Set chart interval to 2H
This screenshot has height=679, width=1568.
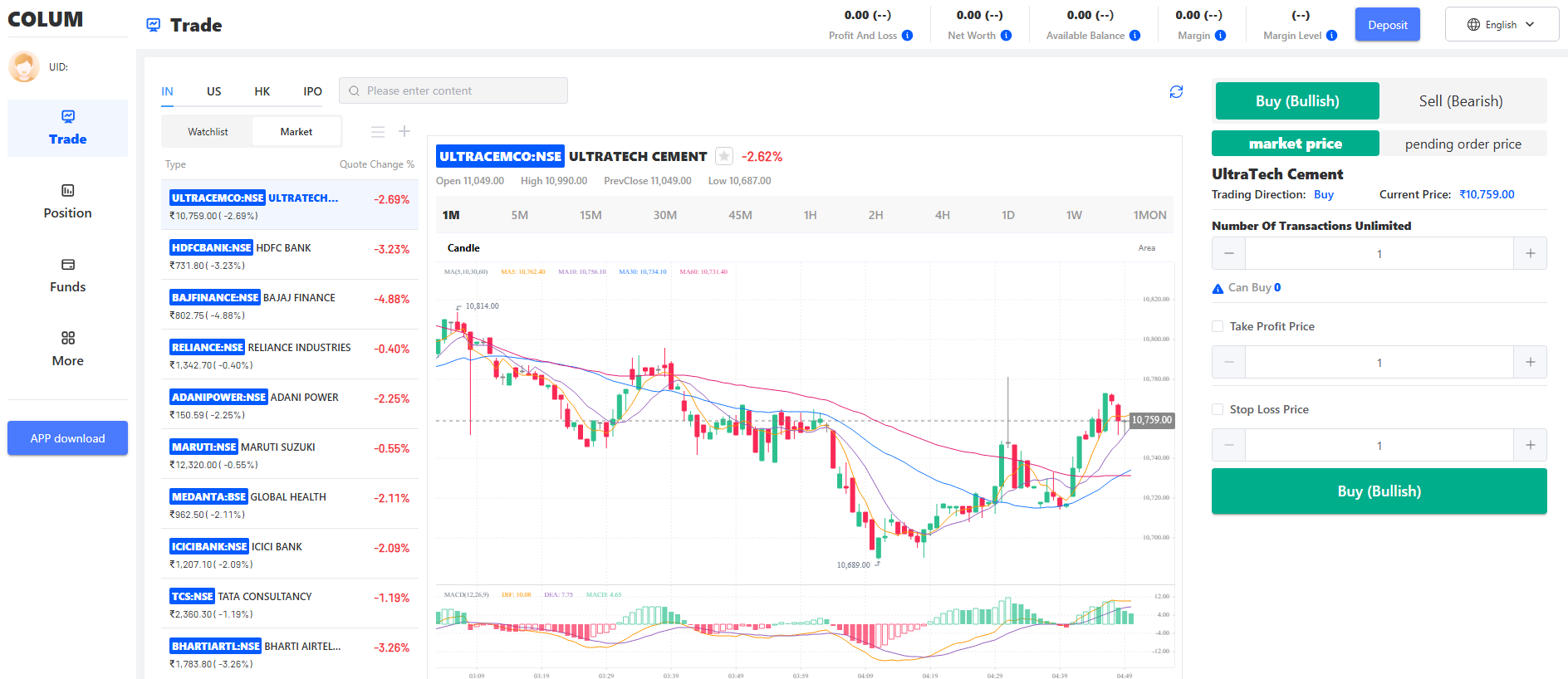pyautogui.click(x=876, y=215)
